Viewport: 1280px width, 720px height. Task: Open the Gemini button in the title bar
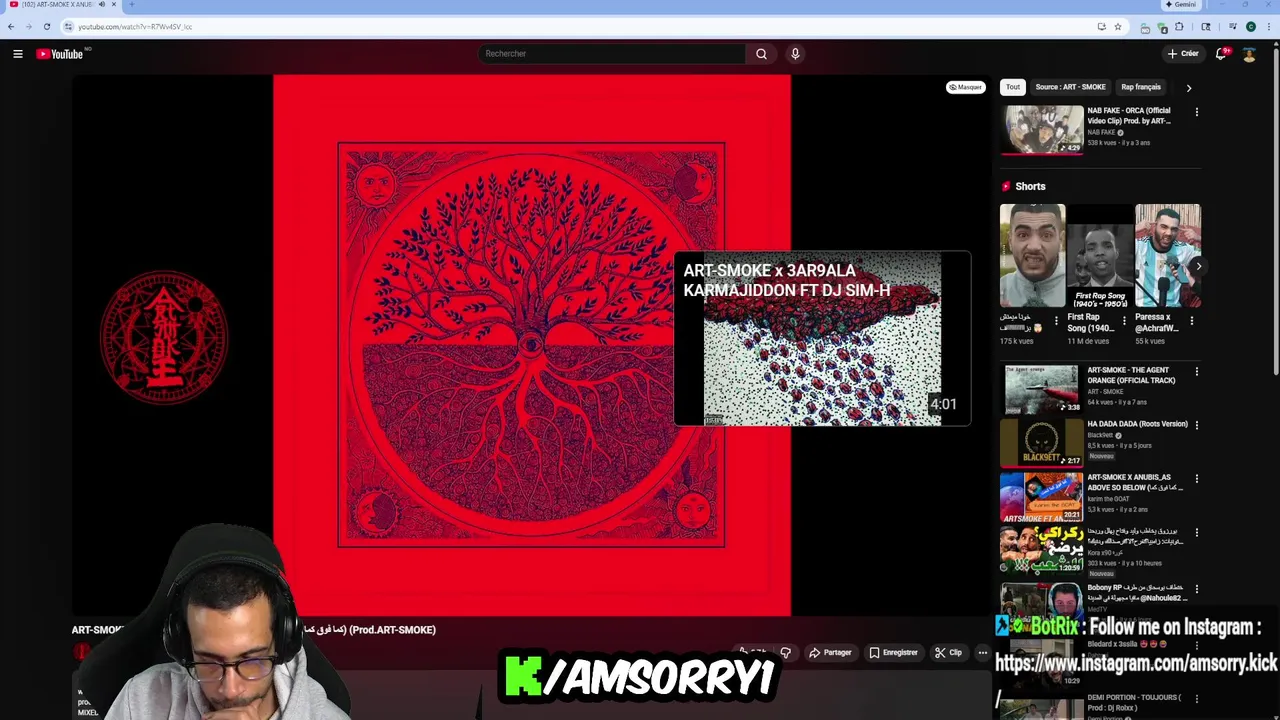tap(1180, 5)
